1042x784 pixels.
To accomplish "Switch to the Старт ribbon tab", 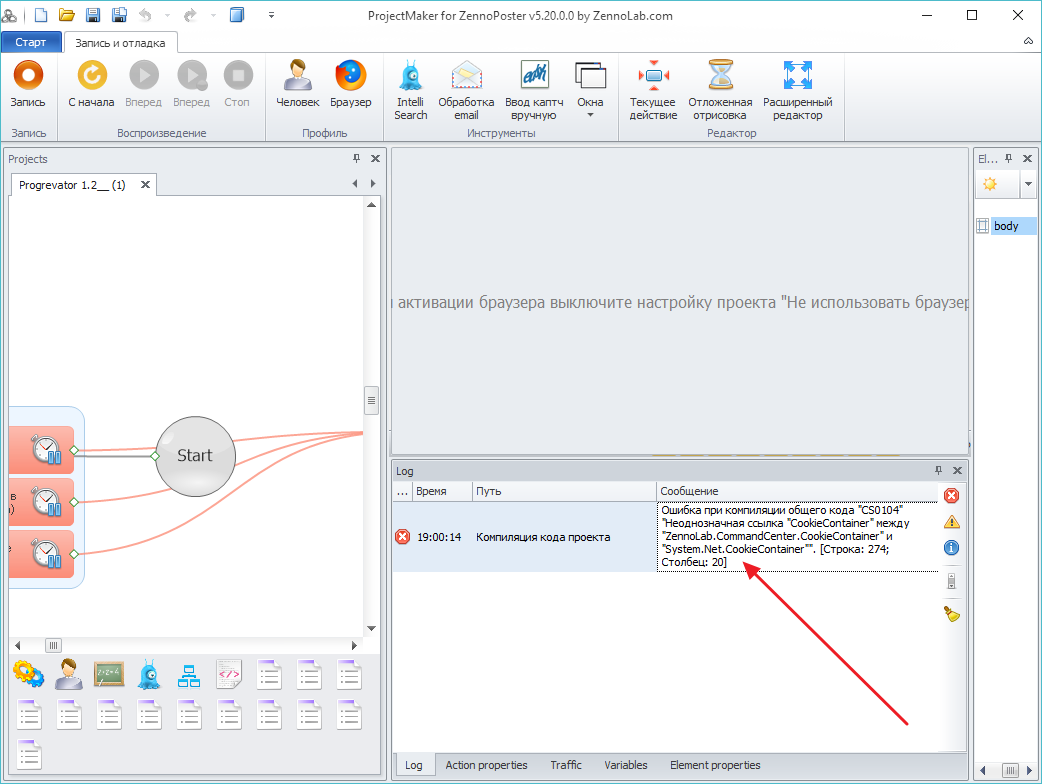I will [x=30, y=42].
